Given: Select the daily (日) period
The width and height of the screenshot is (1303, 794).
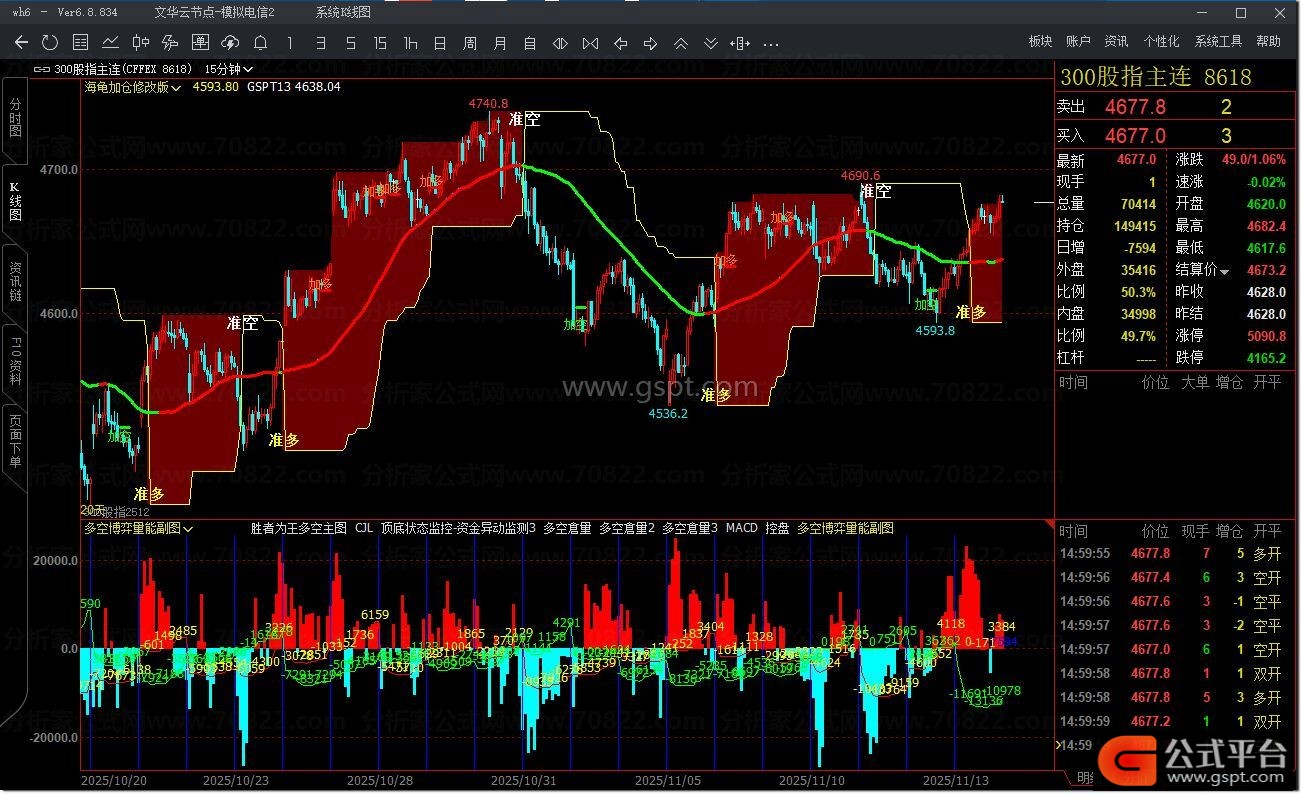Looking at the screenshot, I should pyautogui.click(x=440, y=43).
